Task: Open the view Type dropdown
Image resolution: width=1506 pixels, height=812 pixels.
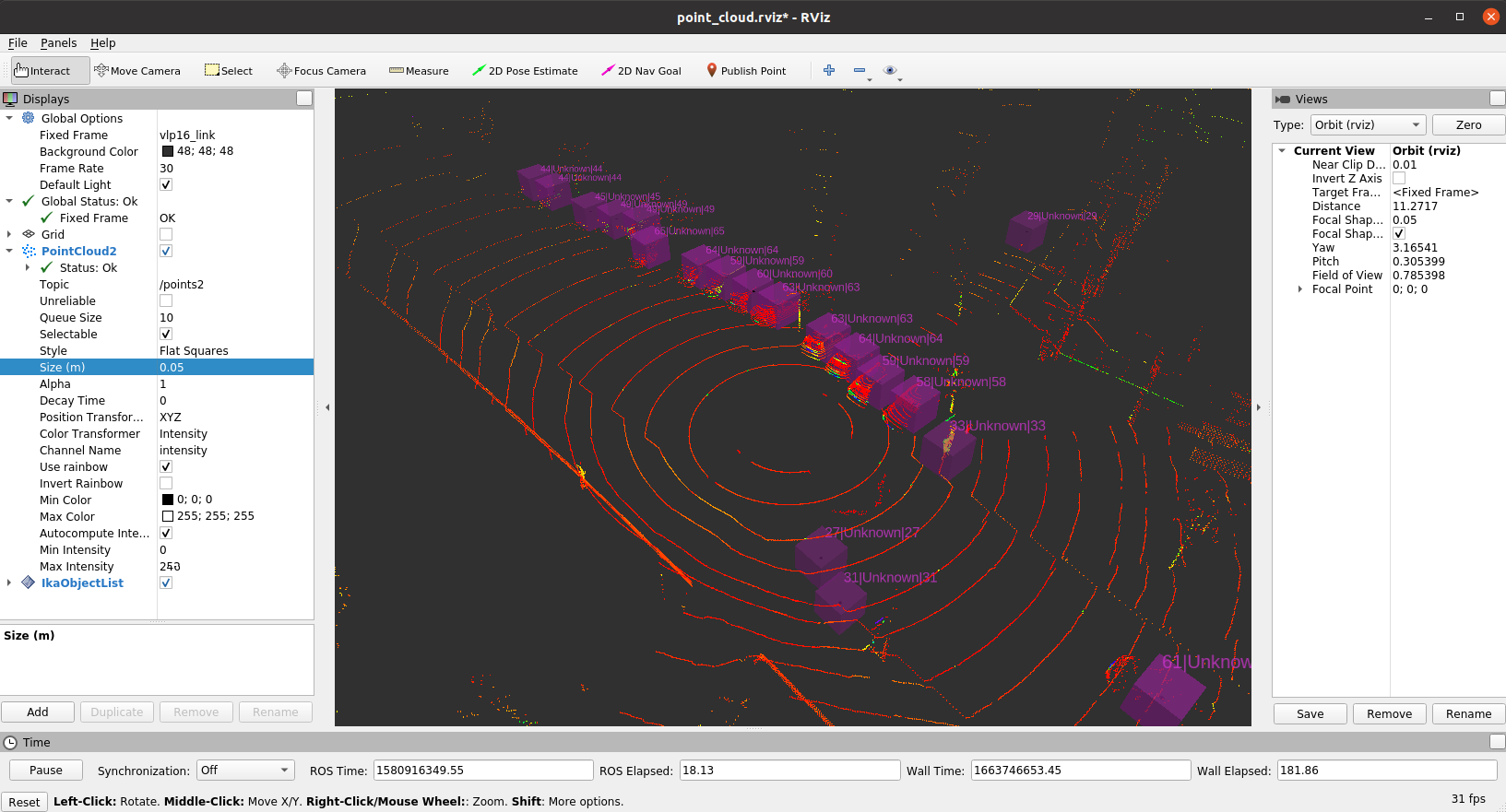Action: [1369, 125]
